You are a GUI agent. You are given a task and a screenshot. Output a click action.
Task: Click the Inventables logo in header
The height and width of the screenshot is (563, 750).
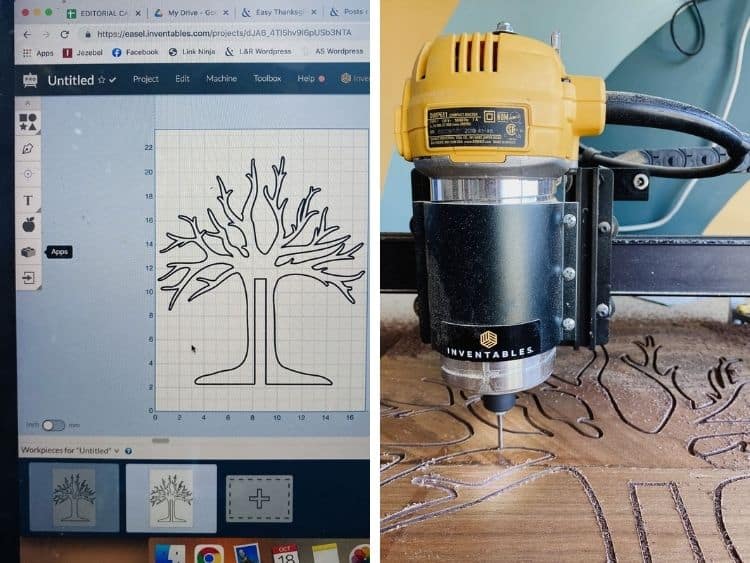[x=346, y=78]
